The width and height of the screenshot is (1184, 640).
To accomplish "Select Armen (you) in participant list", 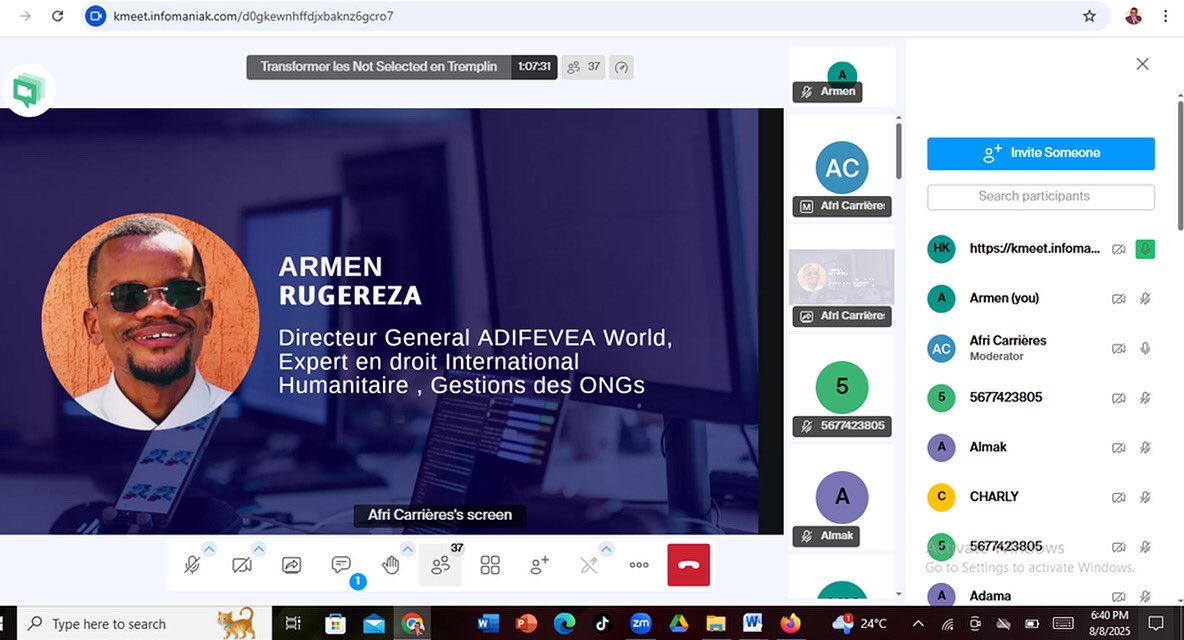I will coord(1041,298).
